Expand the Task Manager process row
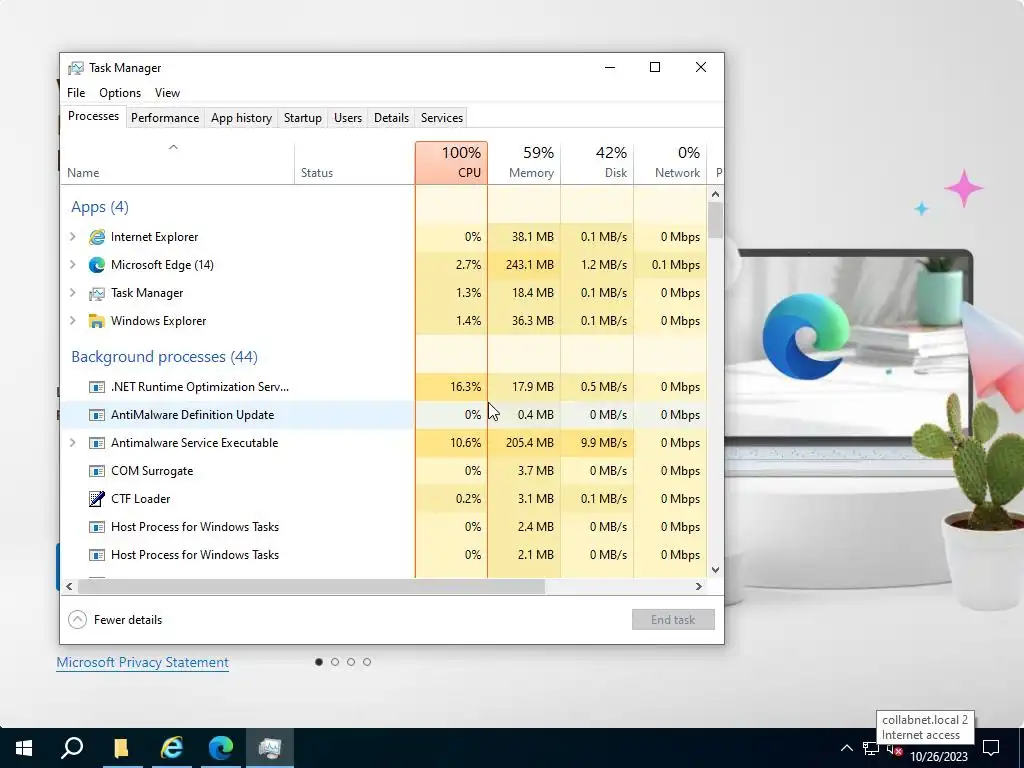1024x768 pixels. (x=72, y=293)
